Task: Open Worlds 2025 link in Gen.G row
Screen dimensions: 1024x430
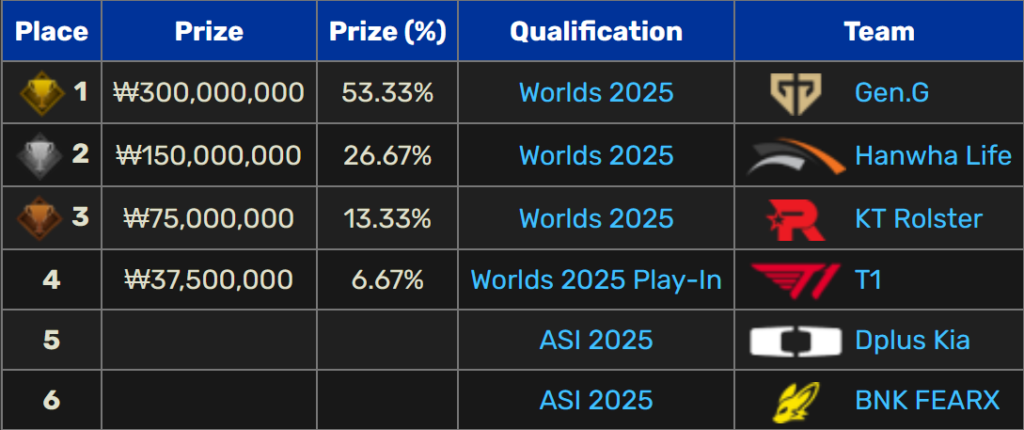Action: 596,93
